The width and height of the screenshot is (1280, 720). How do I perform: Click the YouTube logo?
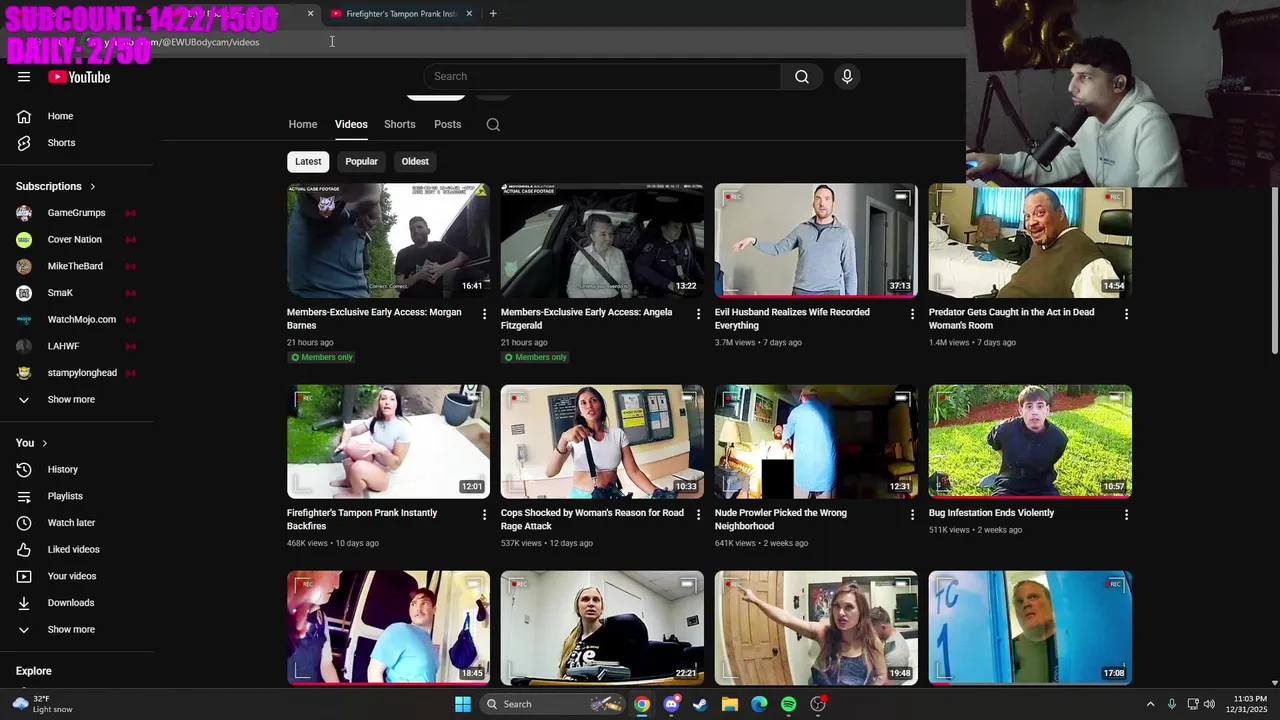point(79,77)
